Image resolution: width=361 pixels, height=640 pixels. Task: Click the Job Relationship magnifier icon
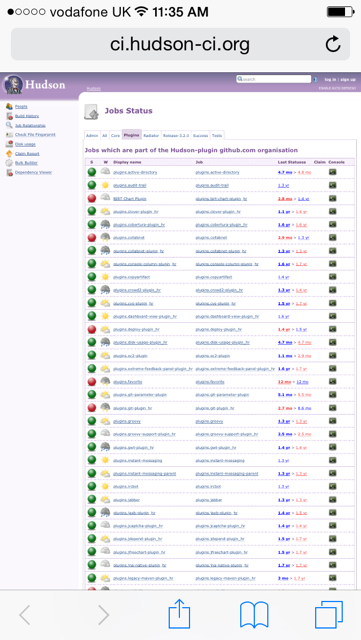pos(9,125)
